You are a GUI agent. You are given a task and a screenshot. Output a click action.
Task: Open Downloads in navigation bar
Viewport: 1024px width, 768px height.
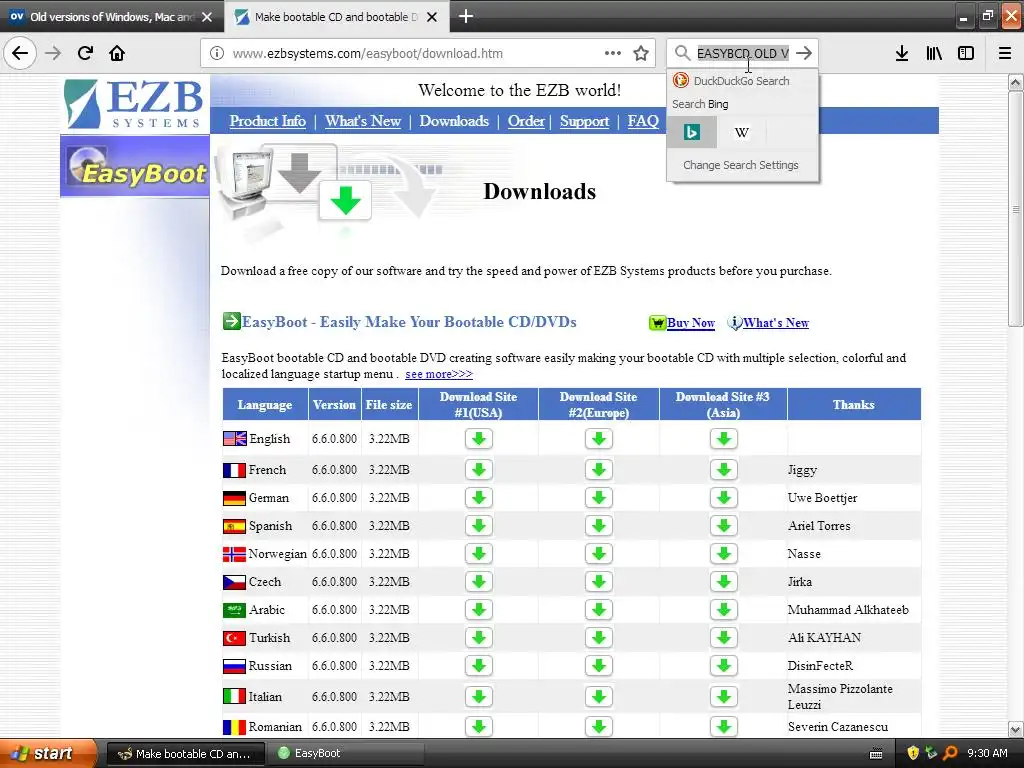click(x=454, y=121)
